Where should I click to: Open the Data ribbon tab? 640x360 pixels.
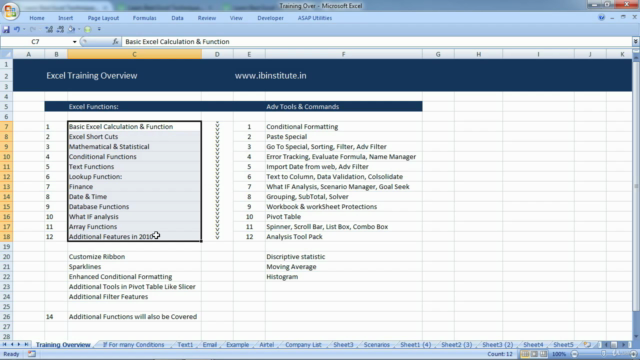[177, 18]
